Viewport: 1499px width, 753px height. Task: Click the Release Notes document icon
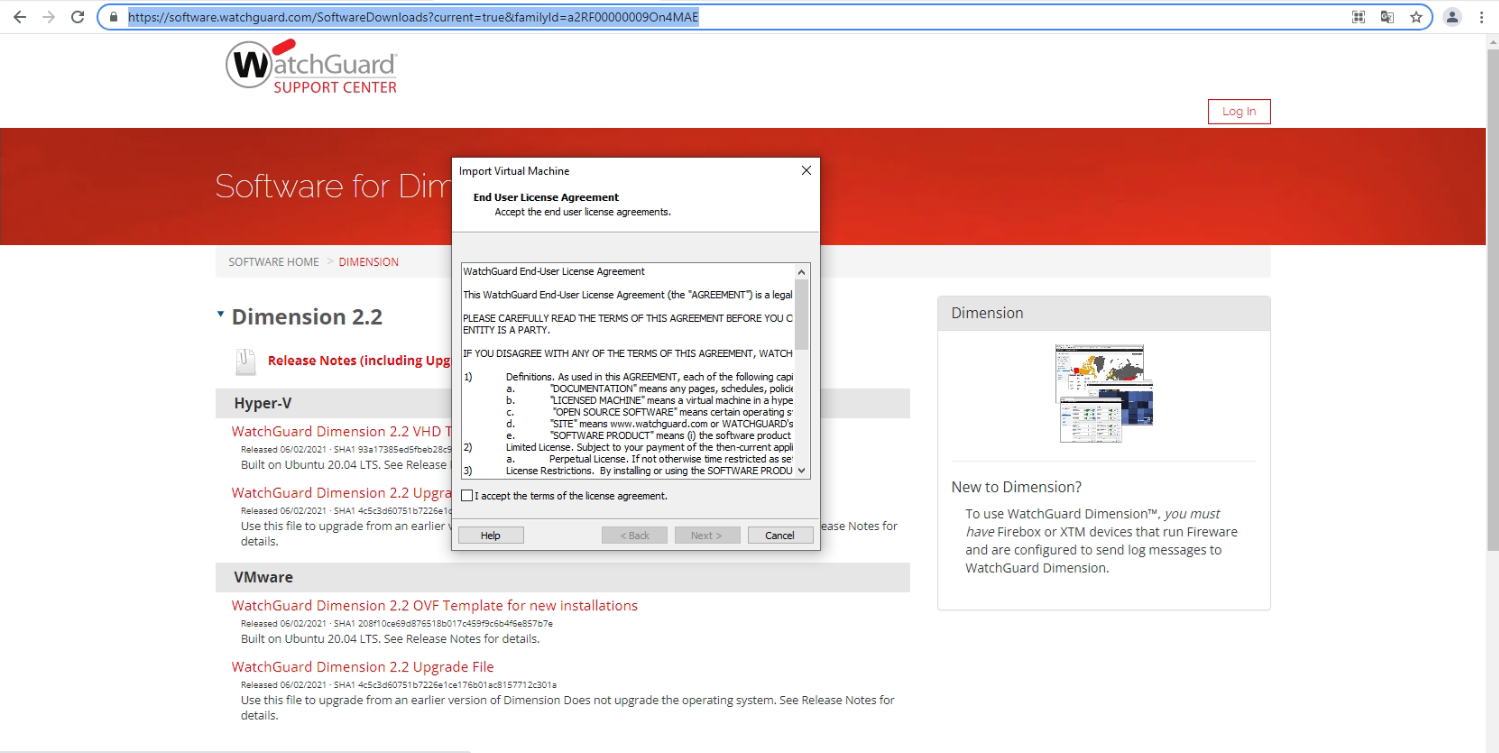point(245,361)
